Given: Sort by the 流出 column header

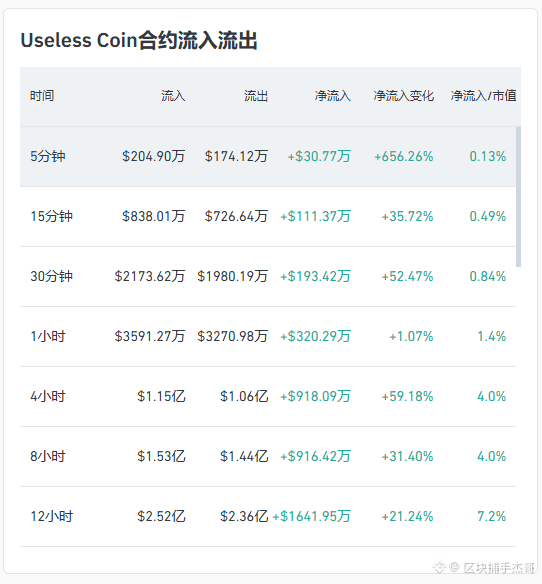Looking at the screenshot, I should tap(256, 96).
